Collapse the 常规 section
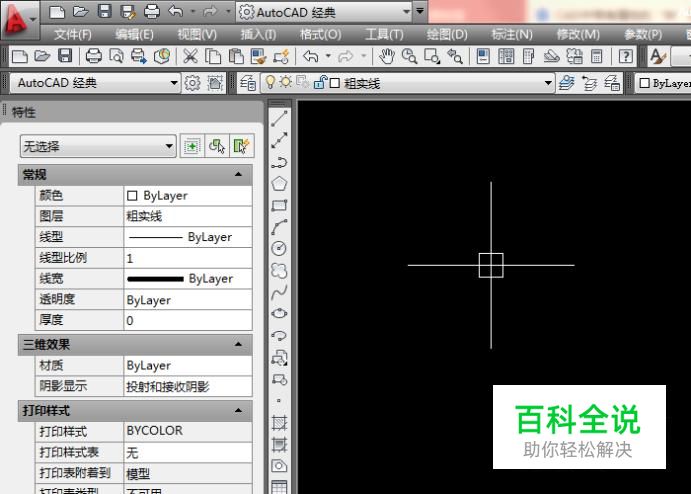Viewport: 691px width, 494px height. (238, 175)
